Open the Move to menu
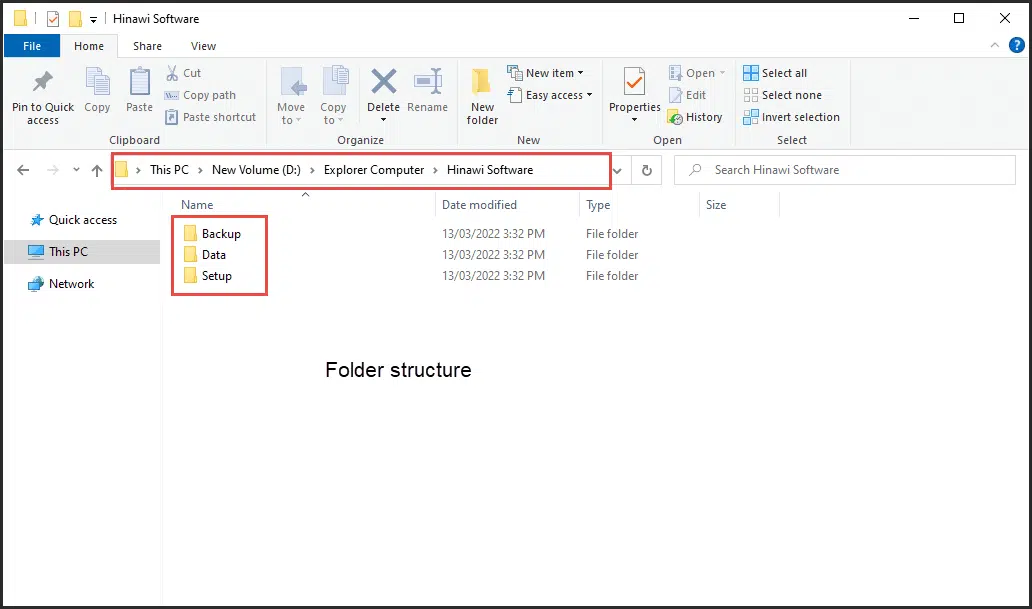Screen dimensions: 1032x609 pos(291,96)
